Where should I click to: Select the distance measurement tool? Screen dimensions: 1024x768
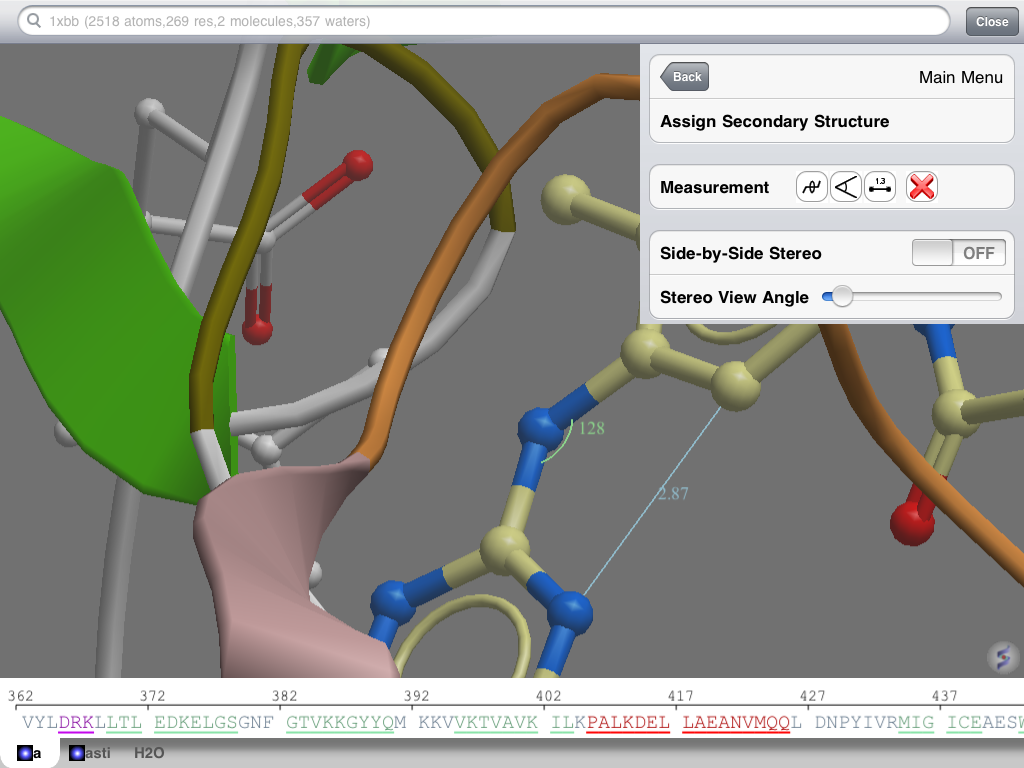[x=880, y=187]
